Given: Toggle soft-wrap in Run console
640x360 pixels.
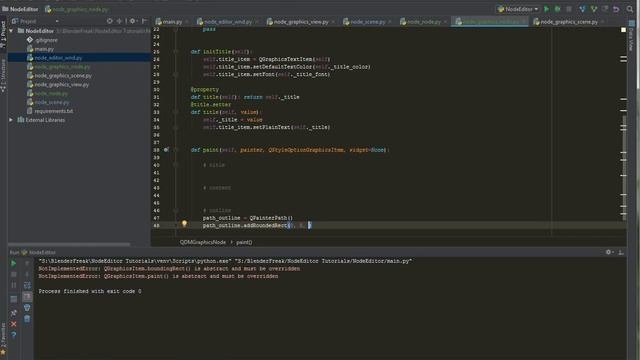Looking at the screenshot, I should [x=27, y=285].
